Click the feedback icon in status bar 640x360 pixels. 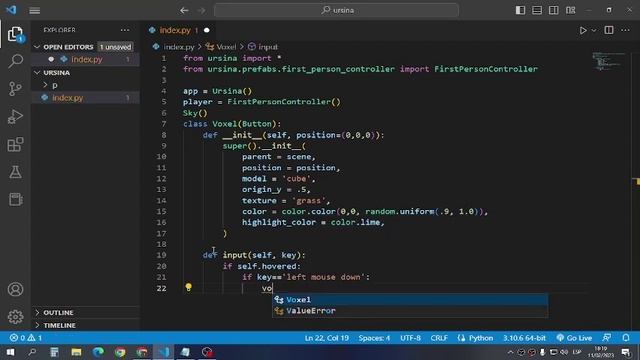click(607, 338)
